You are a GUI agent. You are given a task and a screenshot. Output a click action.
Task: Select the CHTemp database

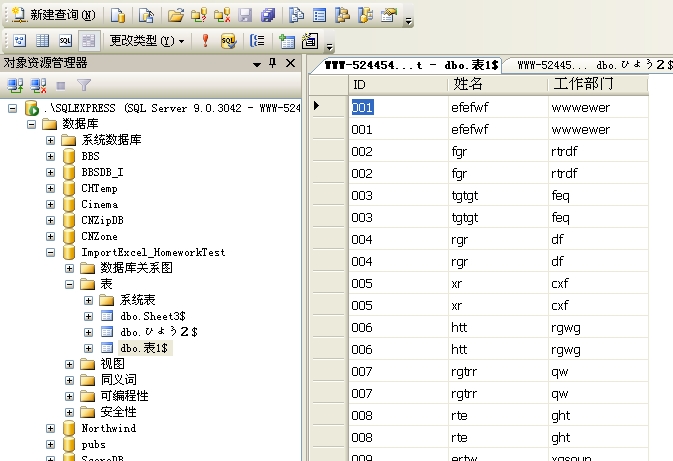pos(99,188)
